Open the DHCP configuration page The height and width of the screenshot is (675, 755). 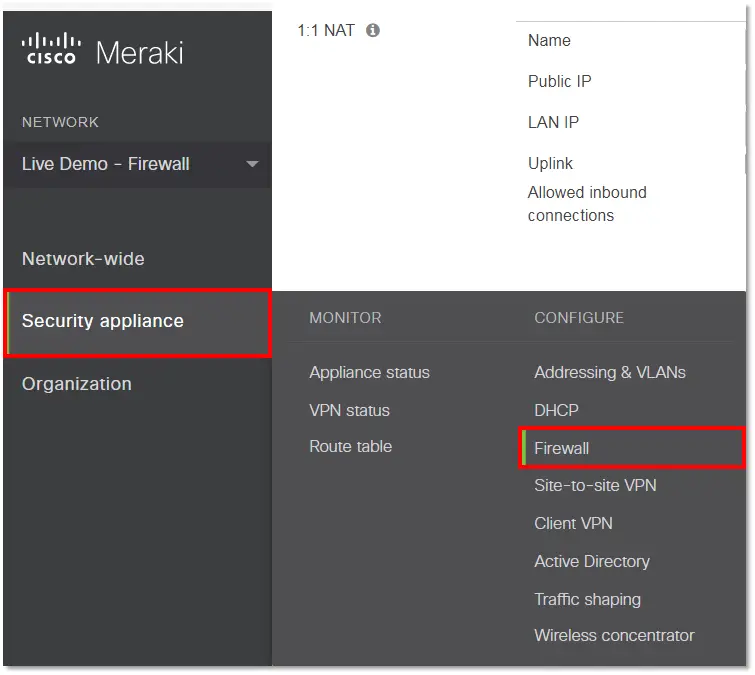pos(556,410)
